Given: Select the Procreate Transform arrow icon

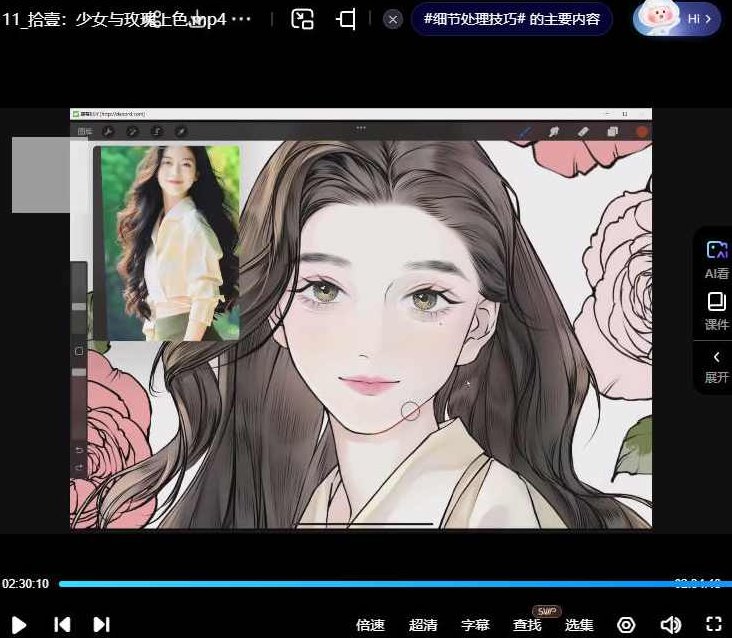Looking at the screenshot, I should coord(181,132).
